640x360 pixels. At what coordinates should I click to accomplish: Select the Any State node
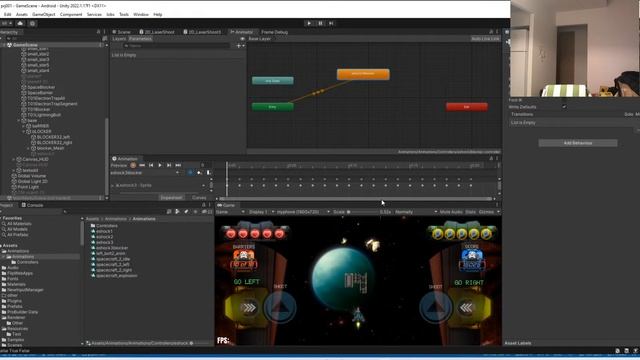click(x=272, y=81)
